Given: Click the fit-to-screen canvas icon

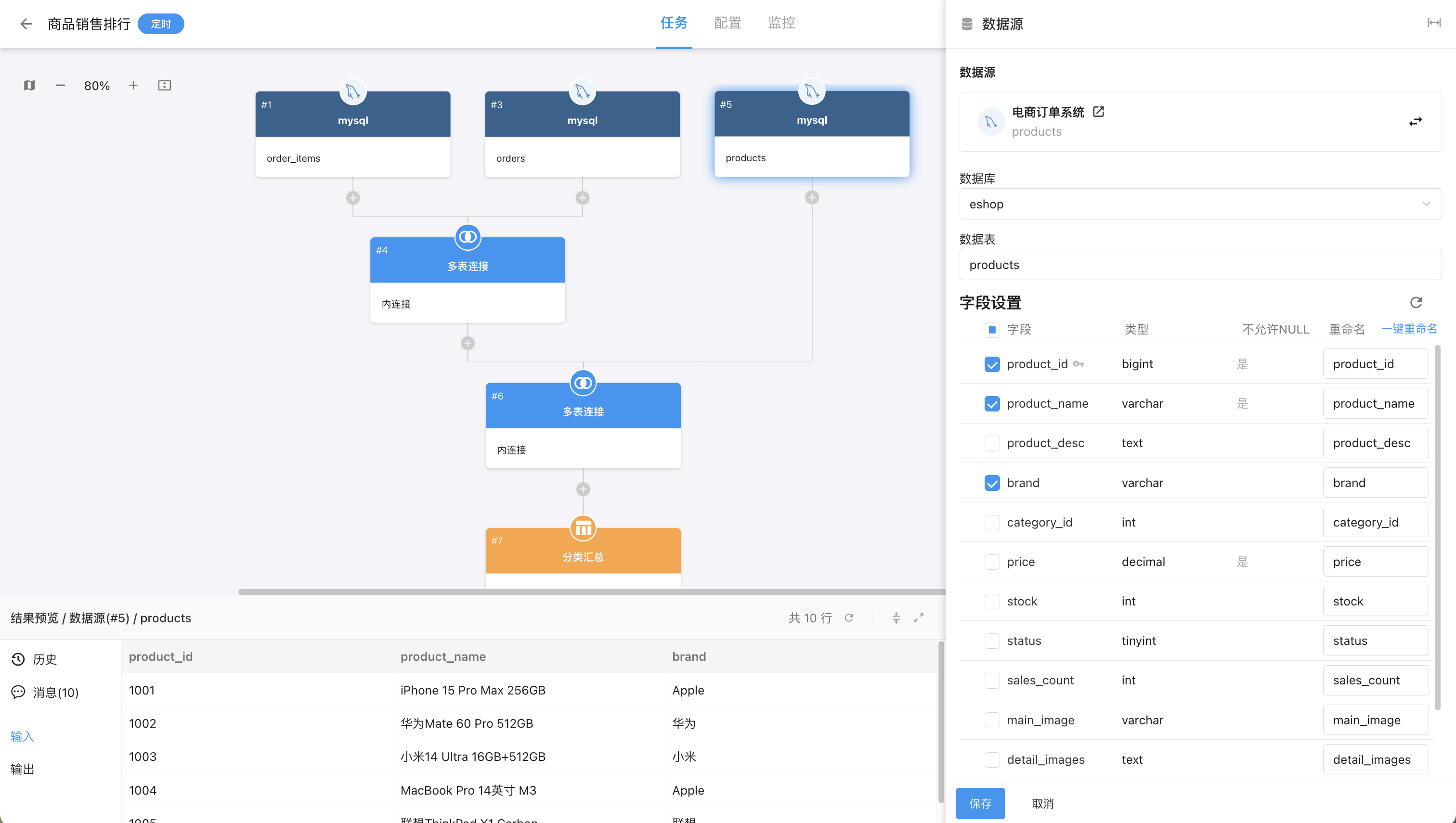Looking at the screenshot, I should click(x=164, y=85).
